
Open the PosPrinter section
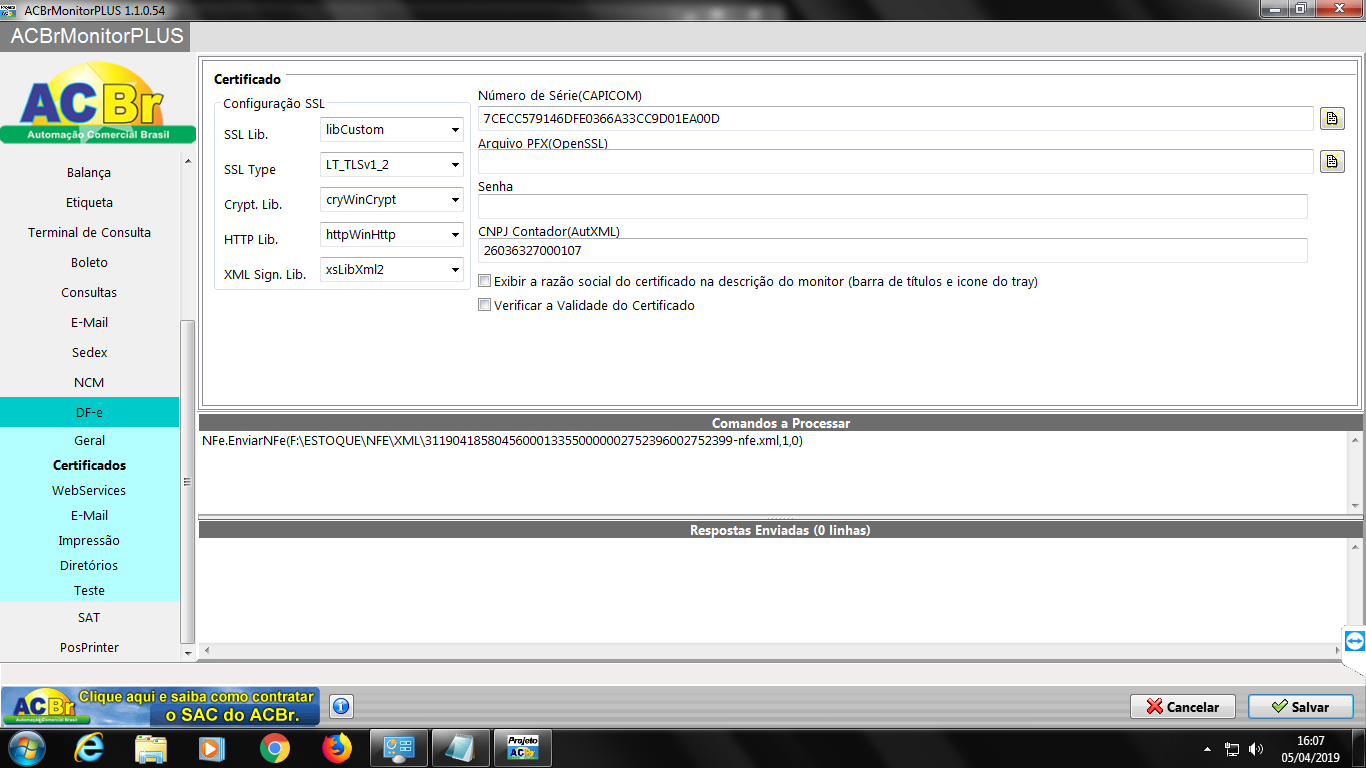89,647
